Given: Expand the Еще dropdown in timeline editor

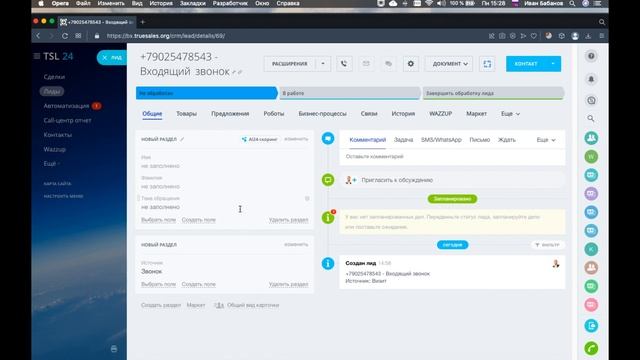Looking at the screenshot, I should [x=546, y=140].
